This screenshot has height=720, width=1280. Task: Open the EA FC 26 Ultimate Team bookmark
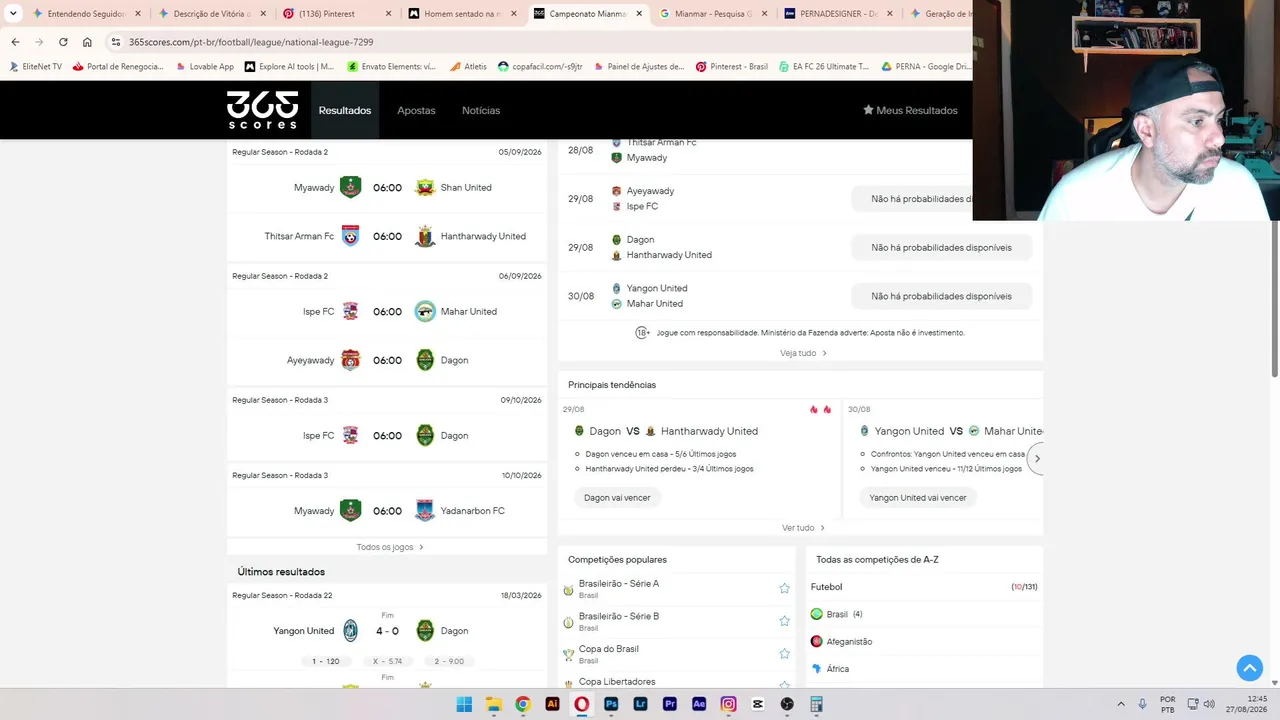pyautogui.click(x=823, y=67)
